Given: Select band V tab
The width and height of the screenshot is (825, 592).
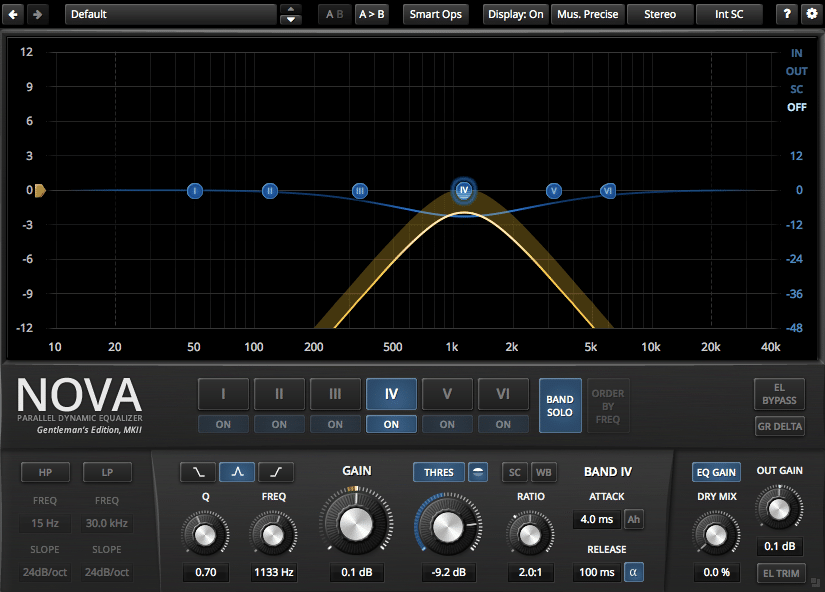Looking at the screenshot, I should pyautogui.click(x=447, y=394).
